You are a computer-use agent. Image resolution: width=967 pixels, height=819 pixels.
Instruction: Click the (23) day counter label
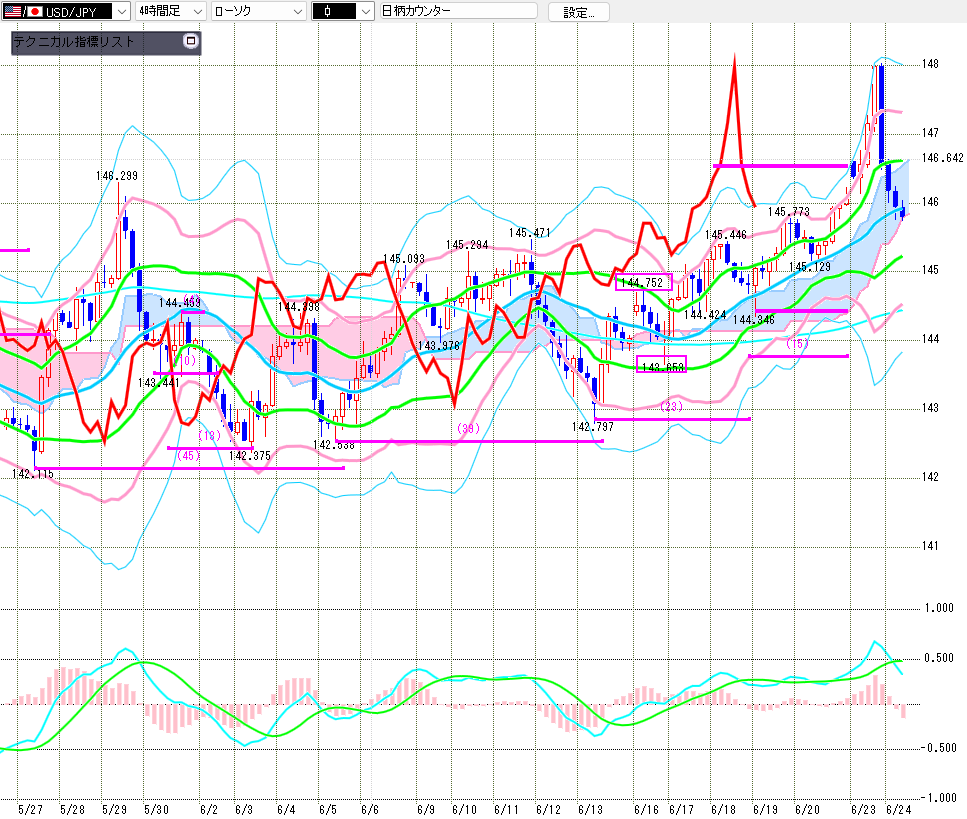(x=671, y=406)
